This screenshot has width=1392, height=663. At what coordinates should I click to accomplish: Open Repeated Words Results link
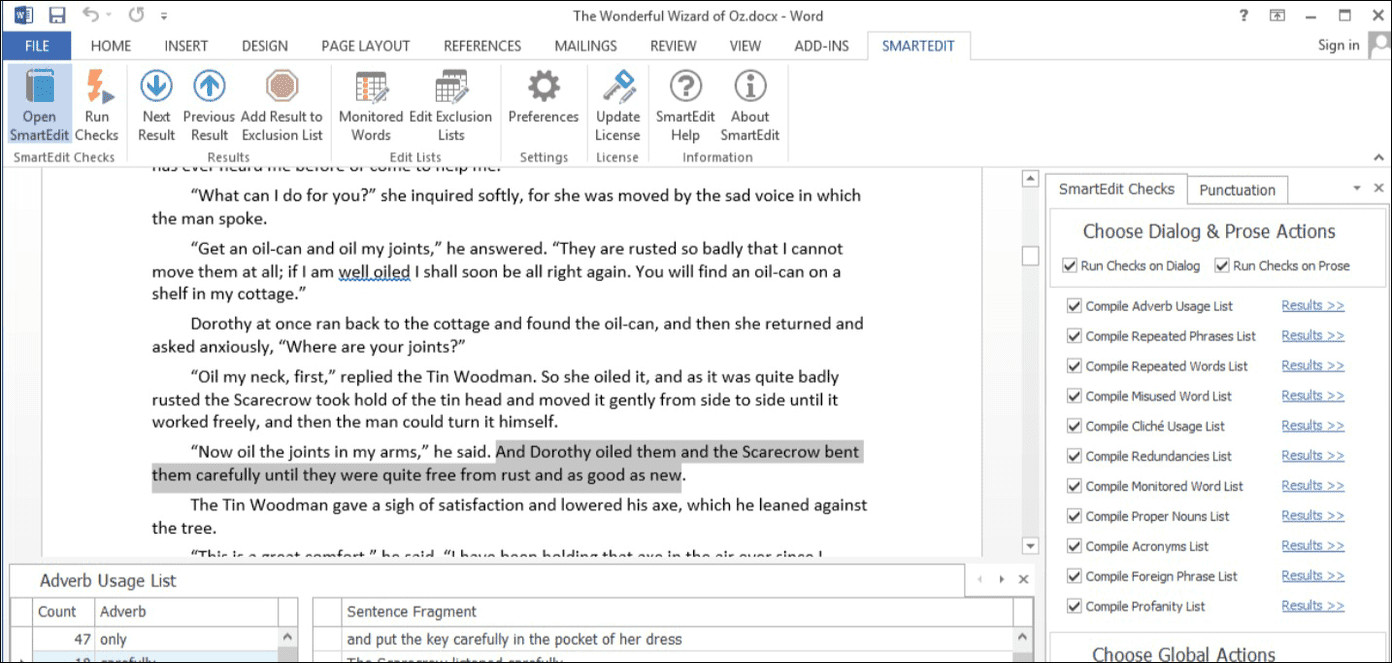(1313, 365)
